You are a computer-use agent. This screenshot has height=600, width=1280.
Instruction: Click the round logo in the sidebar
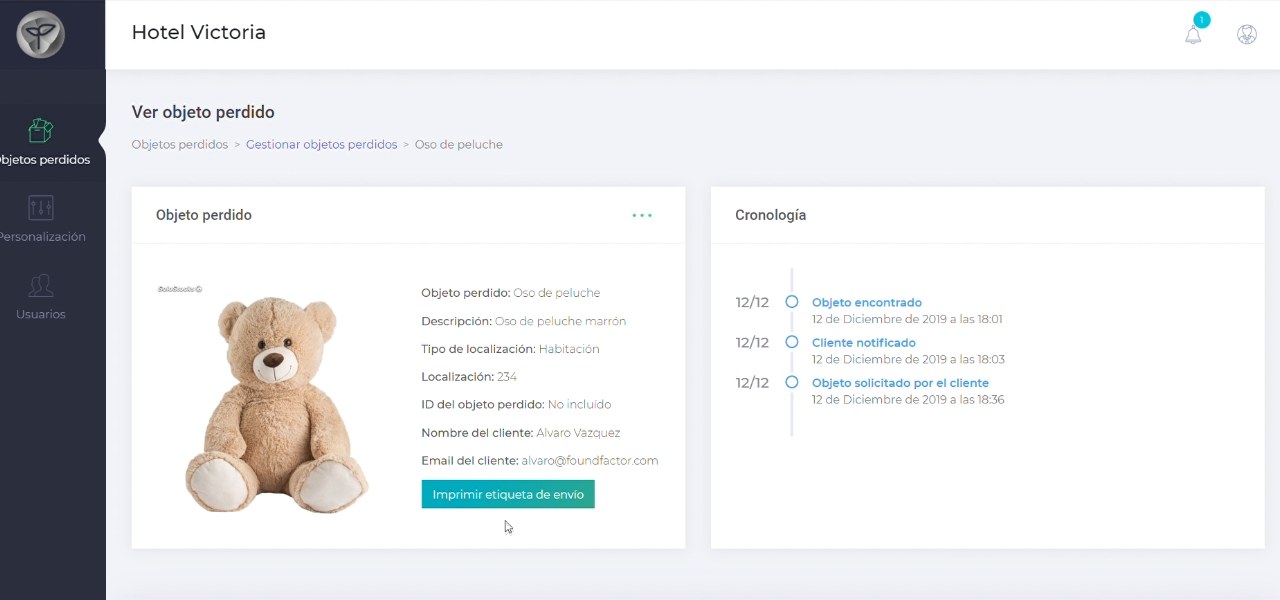[x=41, y=34]
